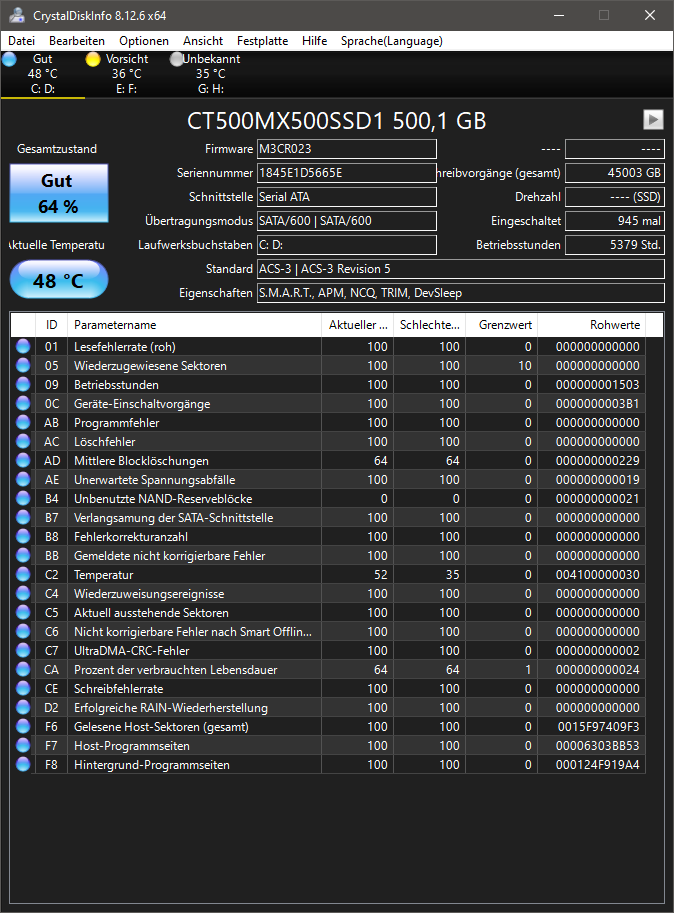Click the Gut 64 % health button
The height and width of the screenshot is (913, 674).
[x=59, y=193]
